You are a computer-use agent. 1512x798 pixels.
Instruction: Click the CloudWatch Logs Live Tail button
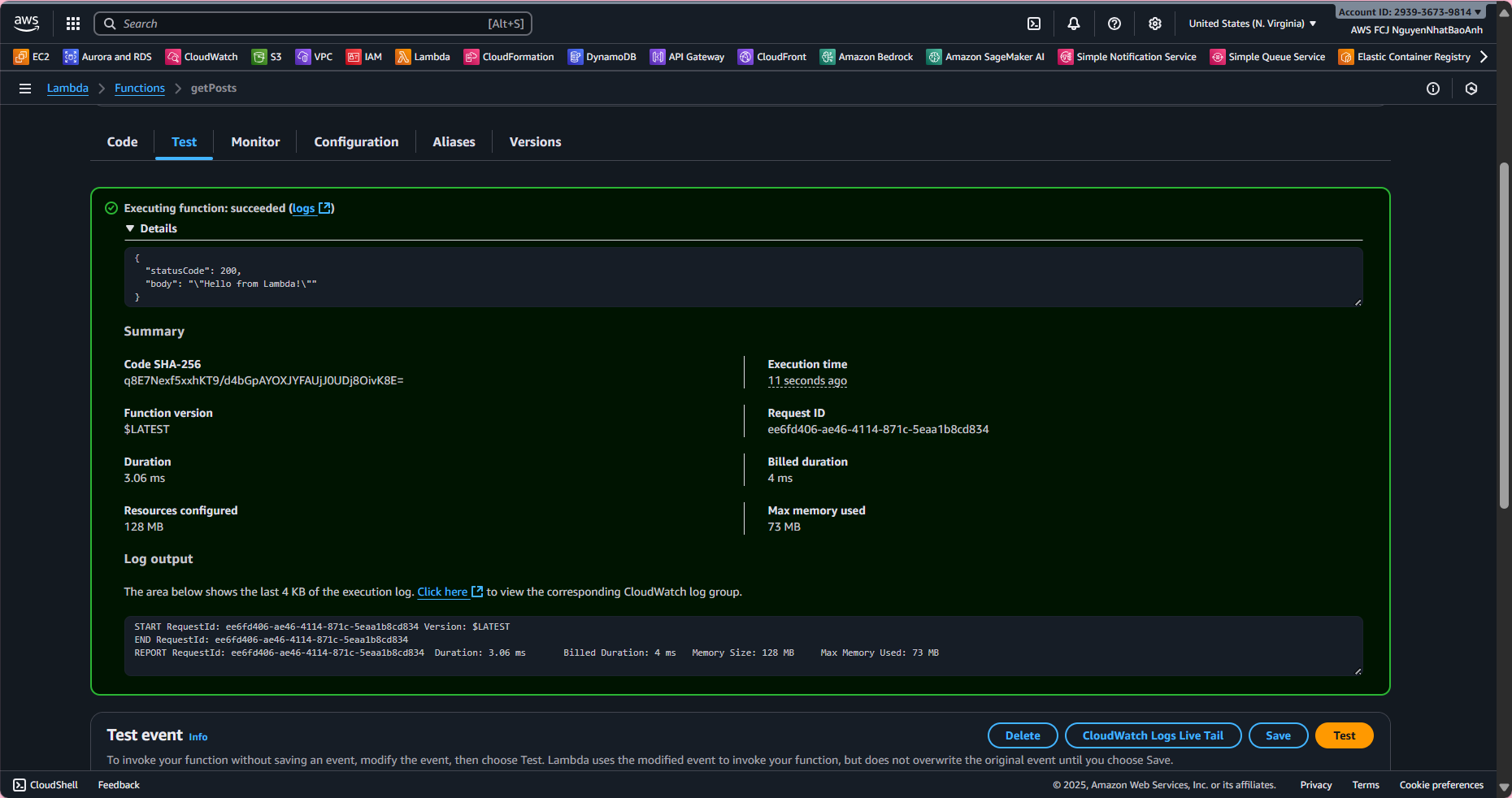point(1153,735)
